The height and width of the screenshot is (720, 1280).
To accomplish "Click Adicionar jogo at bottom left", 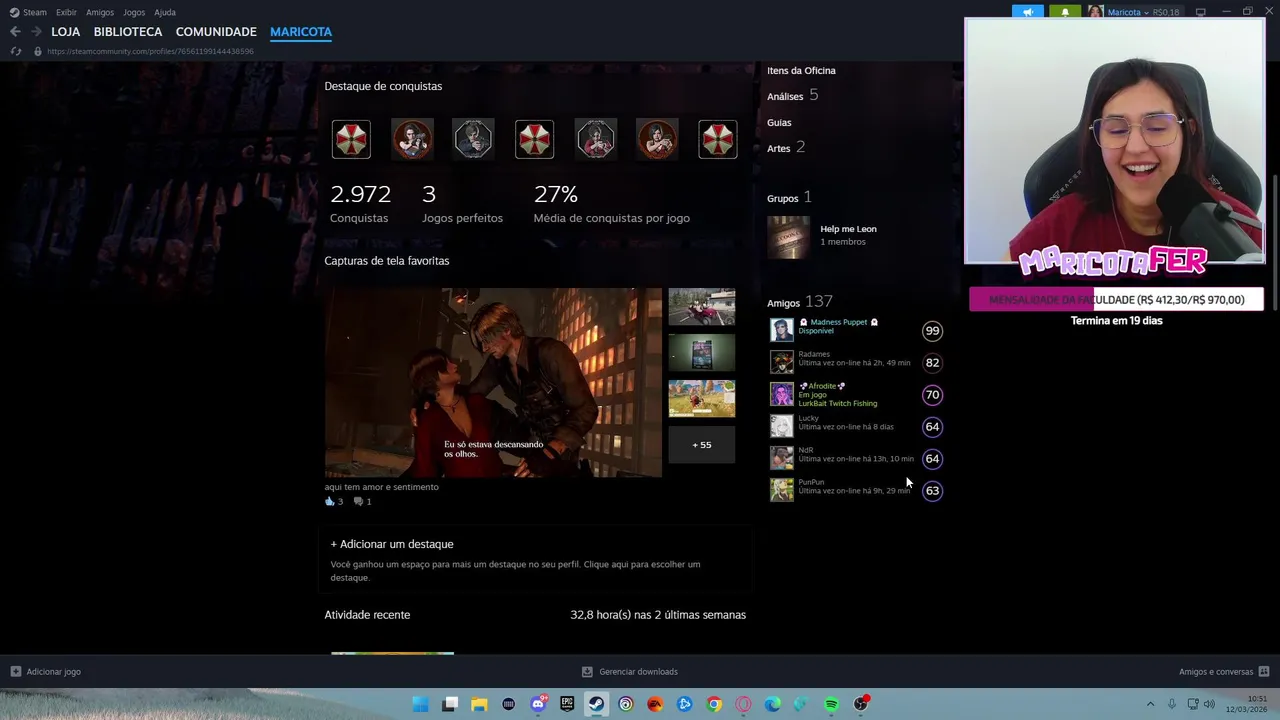I will [x=45, y=672].
